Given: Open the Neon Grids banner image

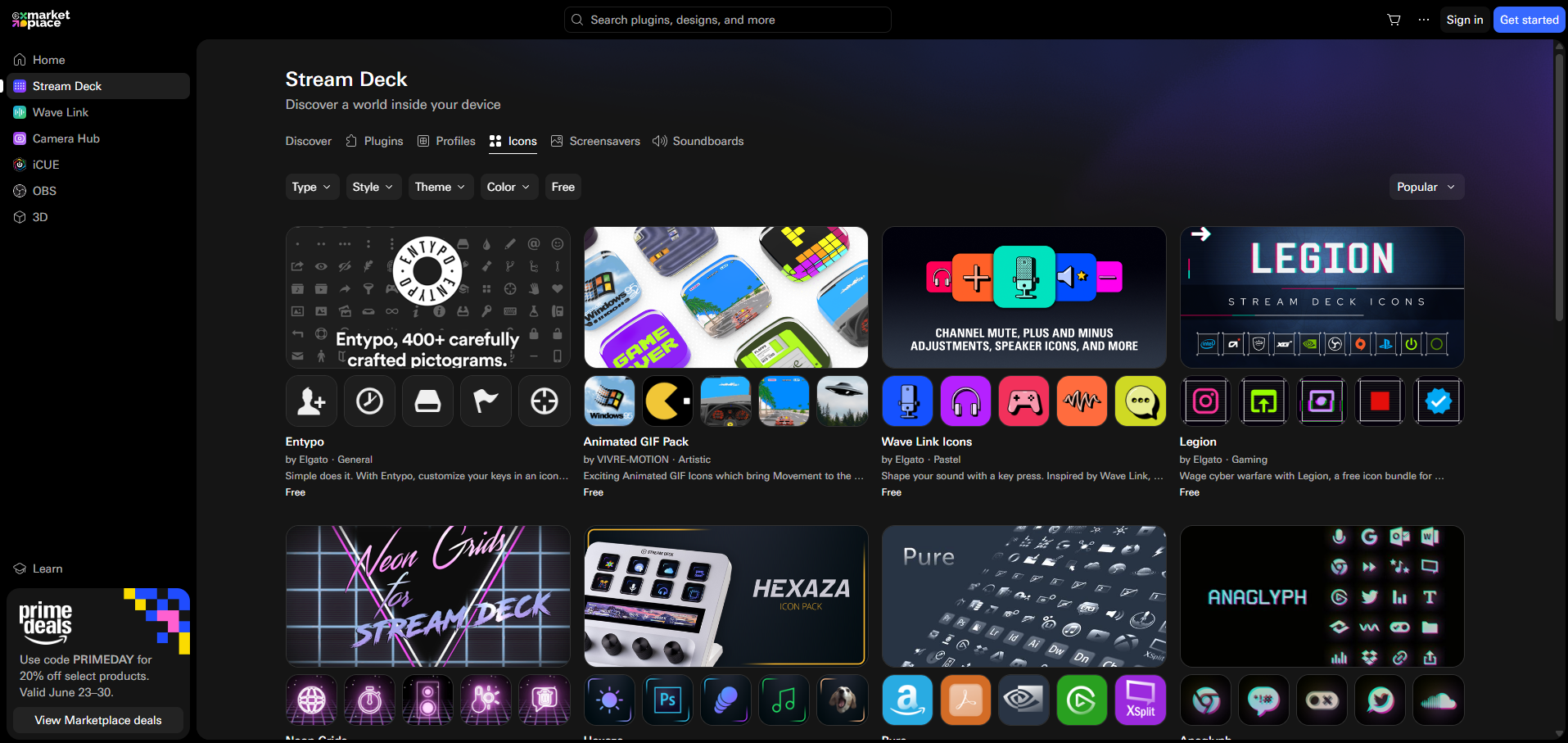Looking at the screenshot, I should pos(427,596).
